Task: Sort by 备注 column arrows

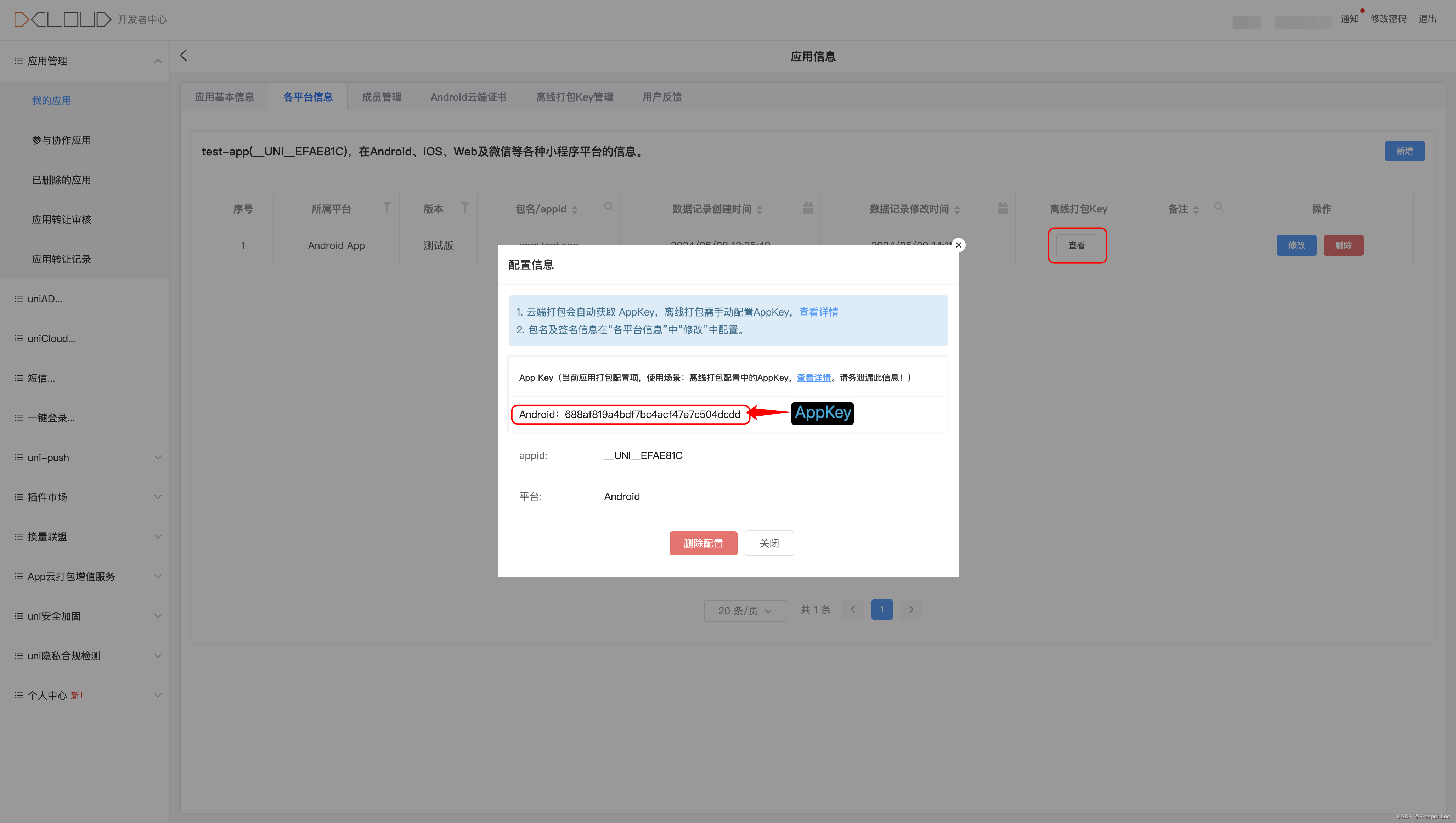Action: point(1195,210)
